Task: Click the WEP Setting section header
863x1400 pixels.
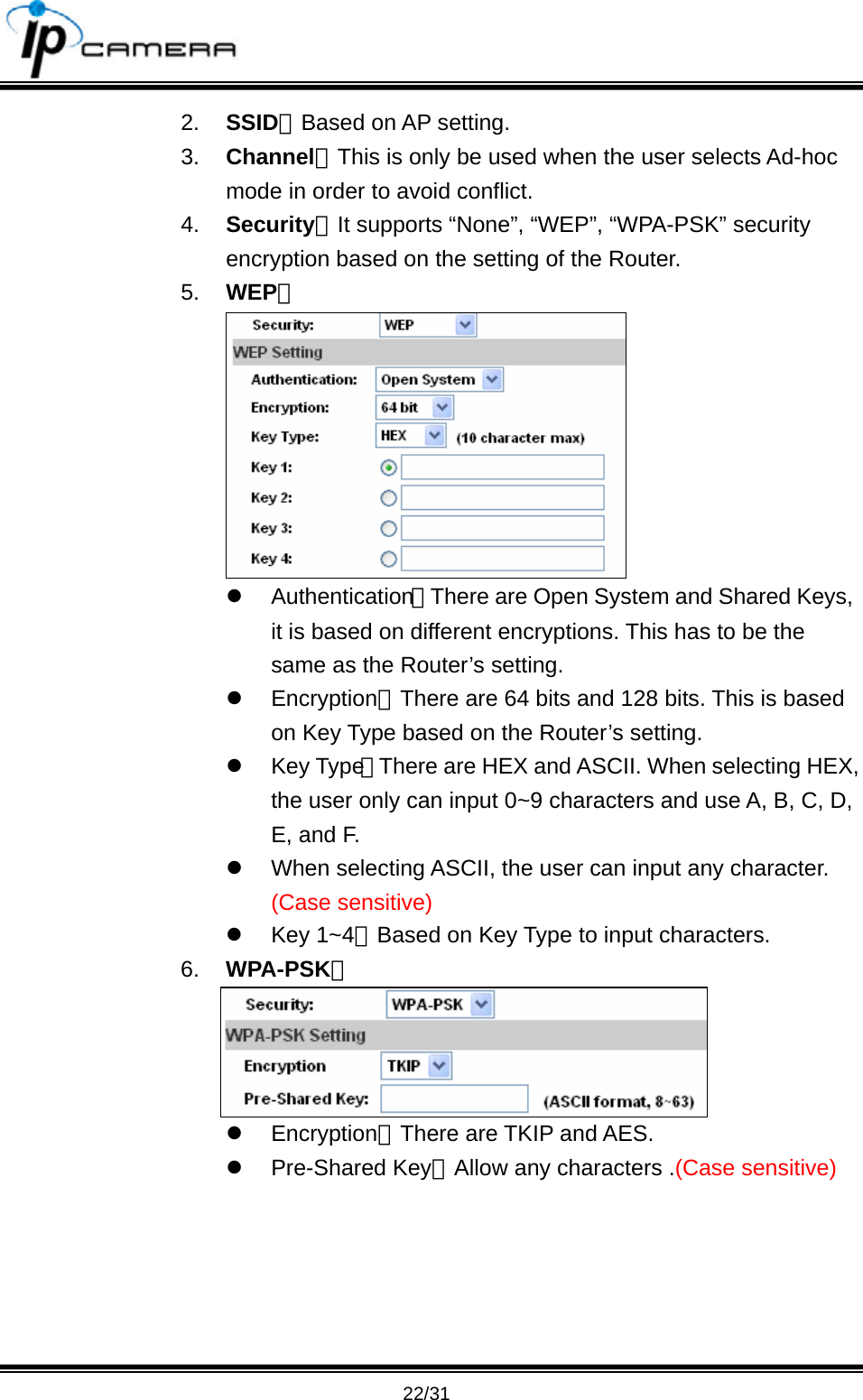Action: (x=429, y=352)
